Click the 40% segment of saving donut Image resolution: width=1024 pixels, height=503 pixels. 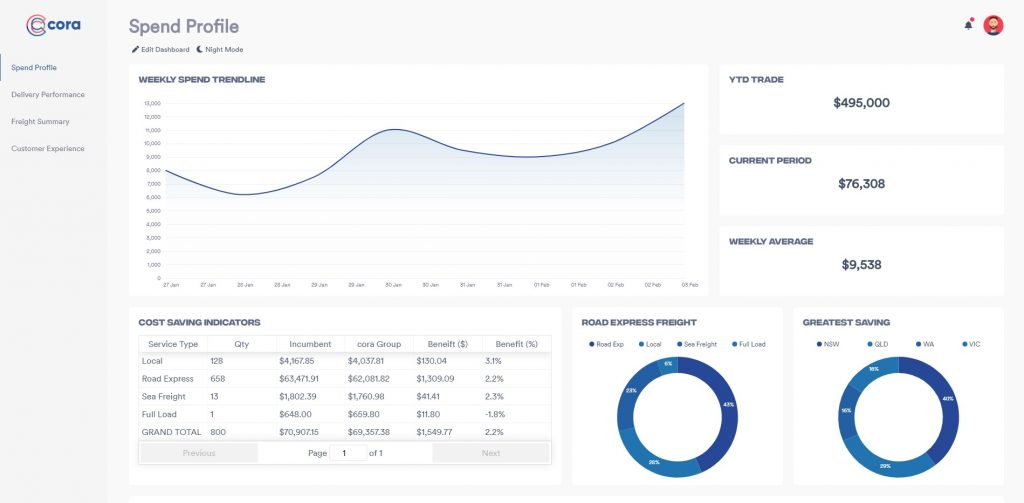tap(948, 398)
